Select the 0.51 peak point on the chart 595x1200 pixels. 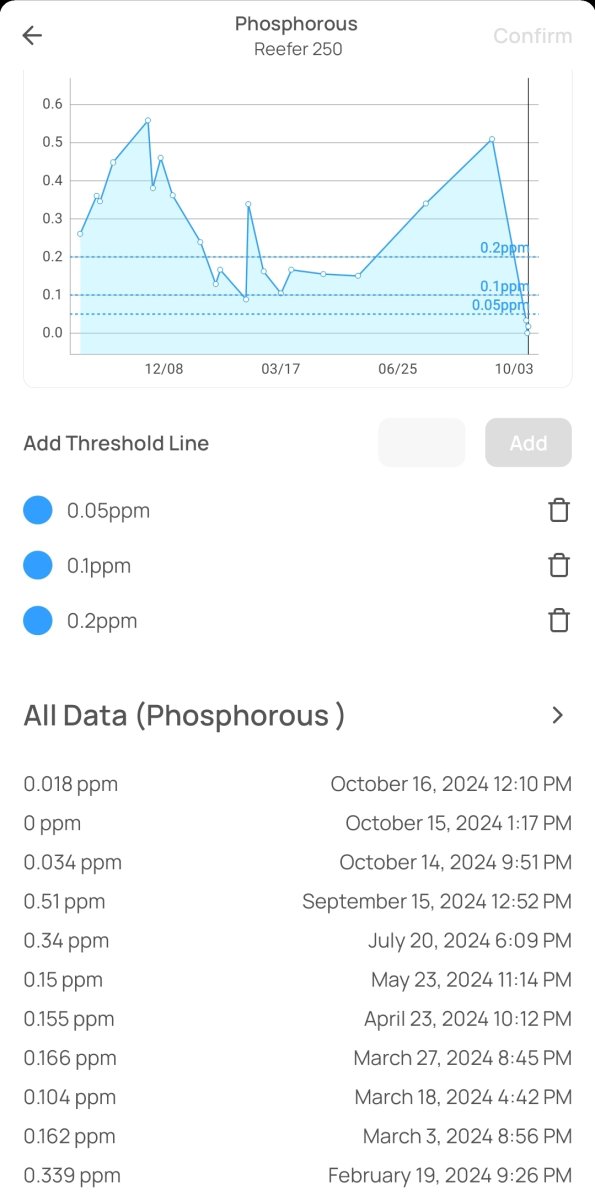[x=492, y=139]
